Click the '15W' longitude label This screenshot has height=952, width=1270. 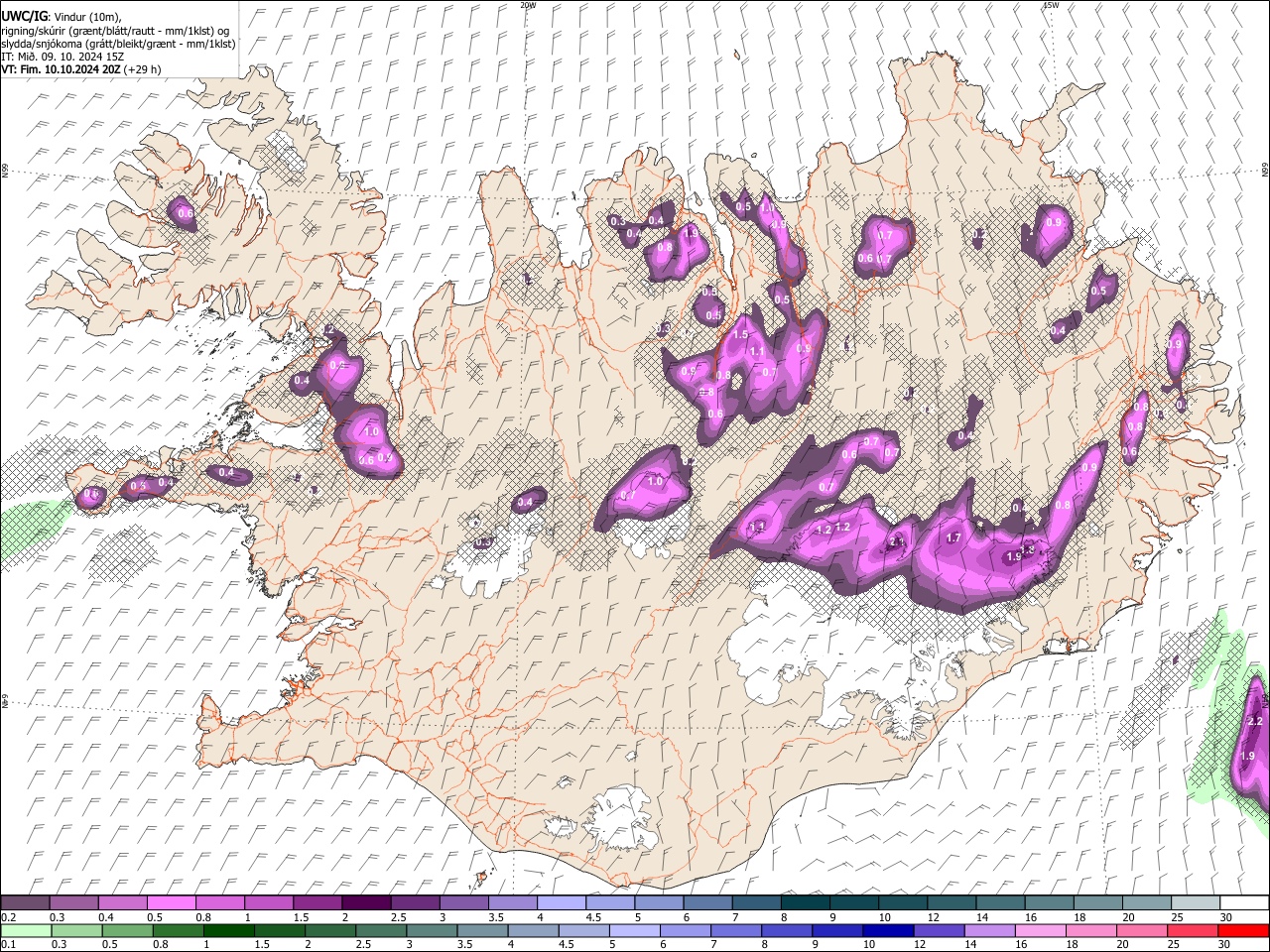(x=1051, y=5)
